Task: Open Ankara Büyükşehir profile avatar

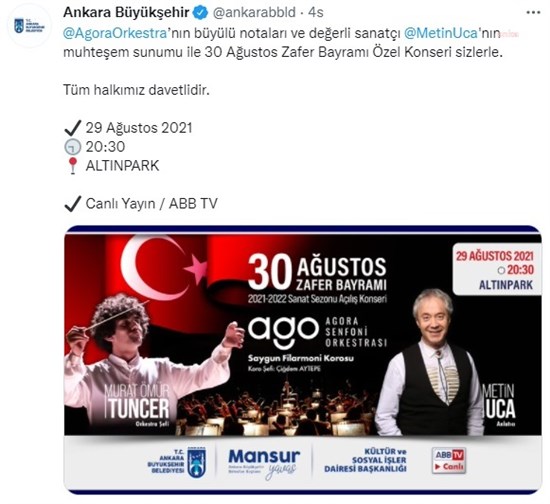Action: click(29, 26)
